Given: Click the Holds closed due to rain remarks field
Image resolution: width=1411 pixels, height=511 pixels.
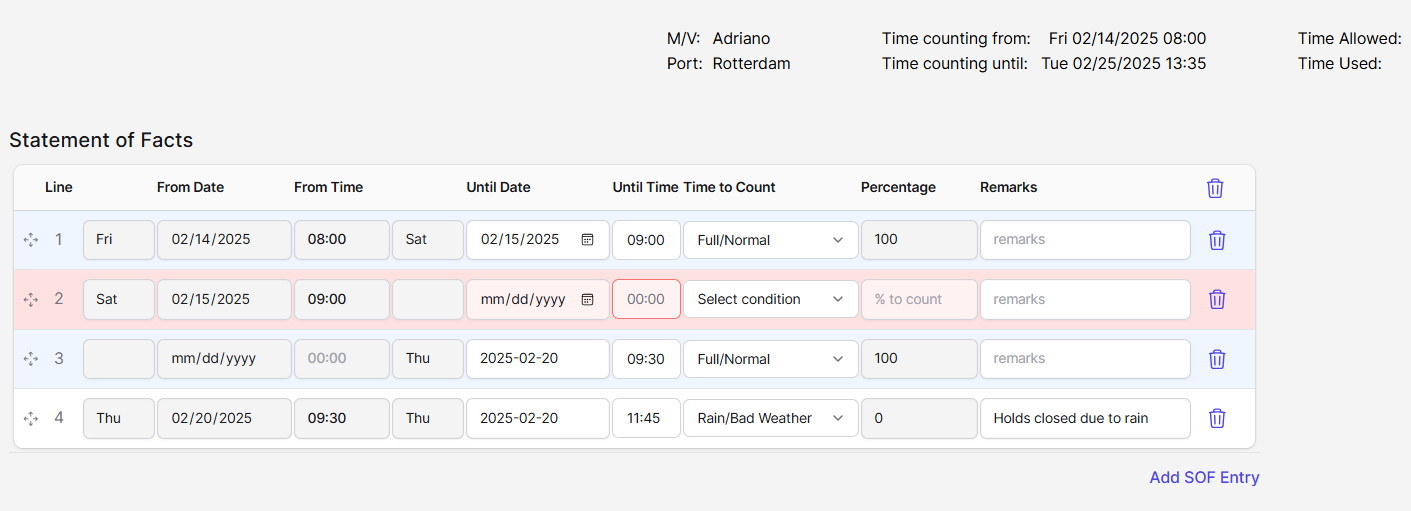Looking at the screenshot, I should point(1085,418).
